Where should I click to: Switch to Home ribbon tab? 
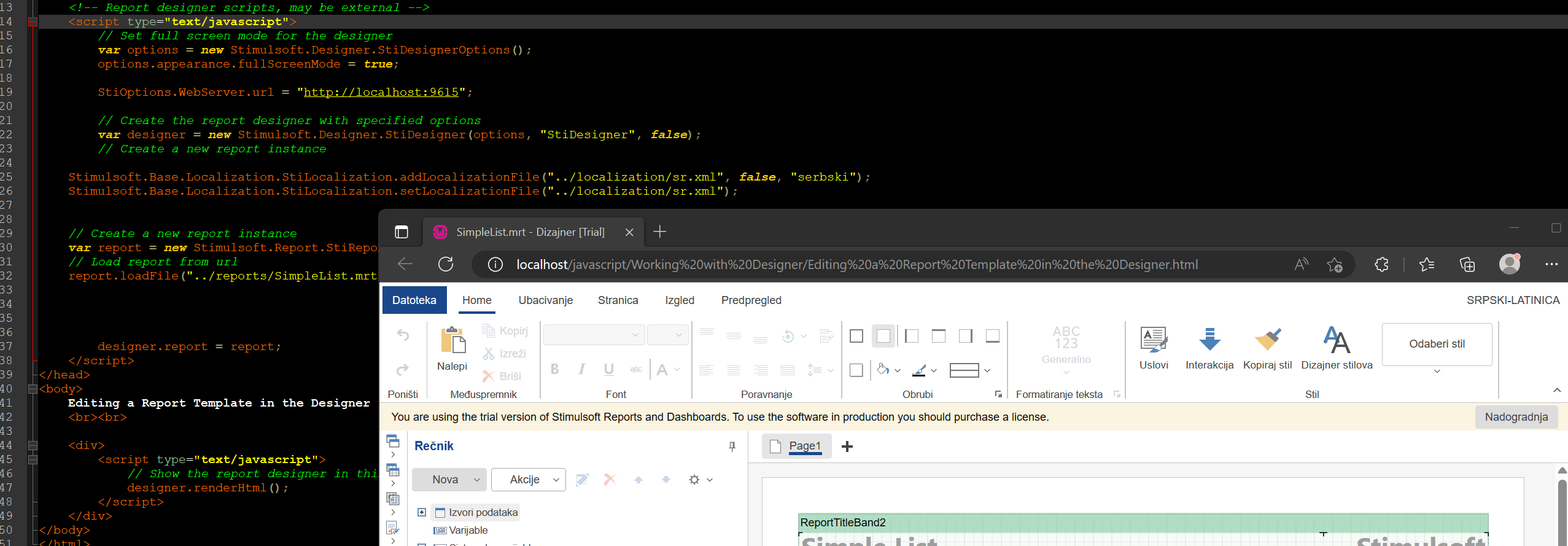[477, 300]
